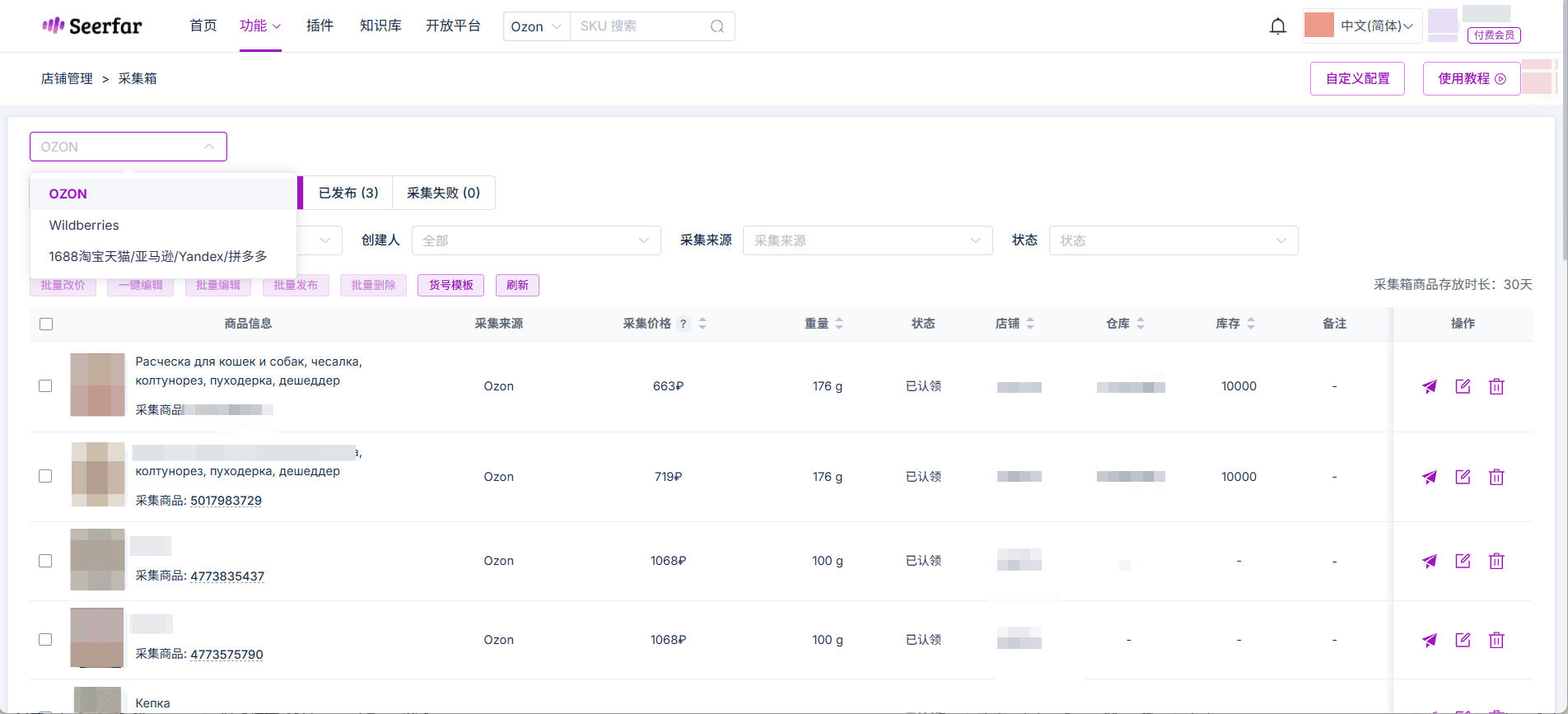The height and width of the screenshot is (714, 1568).
Task: Click the SKU search magnifier icon
Action: pyautogui.click(x=717, y=26)
